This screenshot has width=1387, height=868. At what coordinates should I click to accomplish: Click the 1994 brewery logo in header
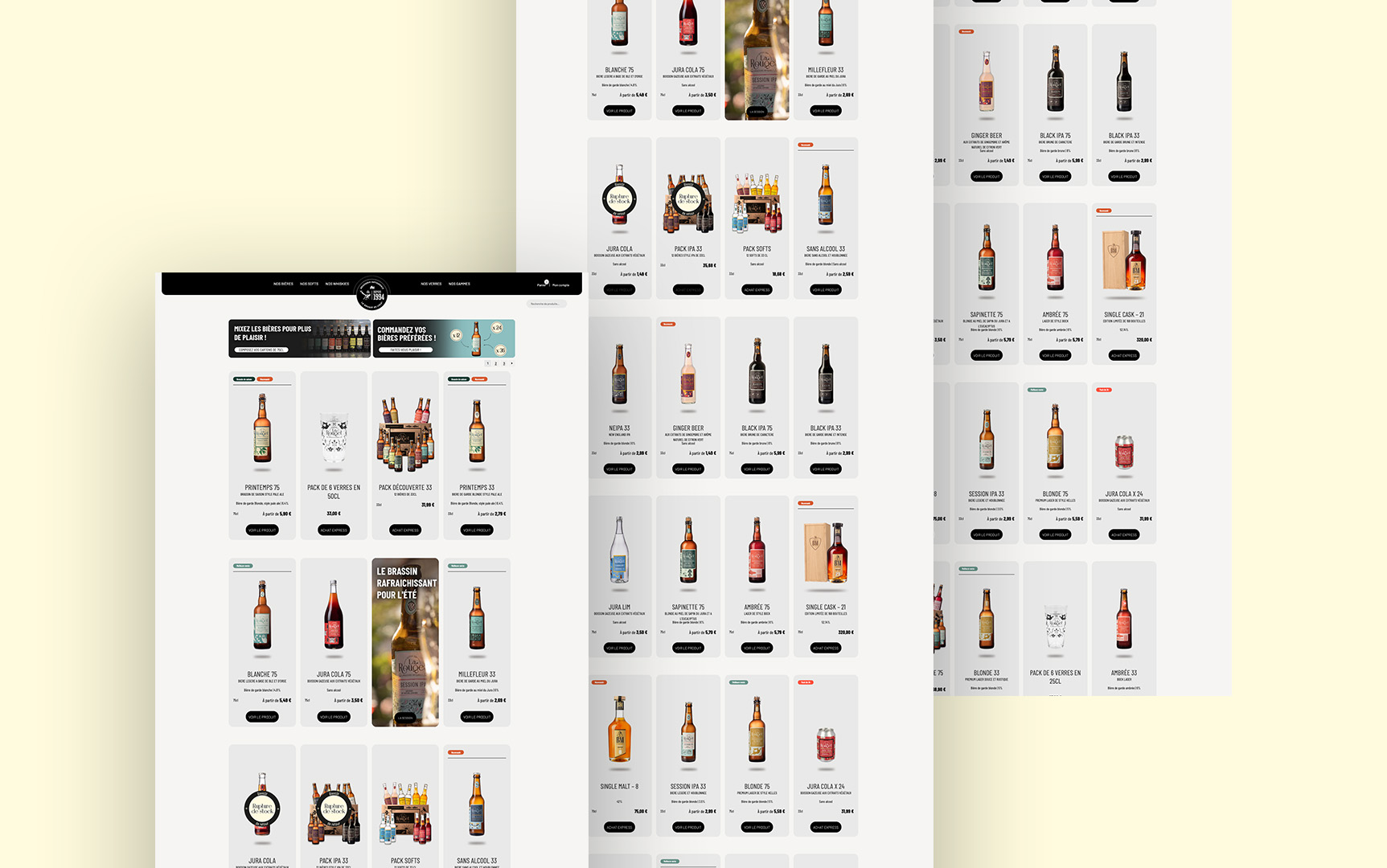(x=372, y=294)
